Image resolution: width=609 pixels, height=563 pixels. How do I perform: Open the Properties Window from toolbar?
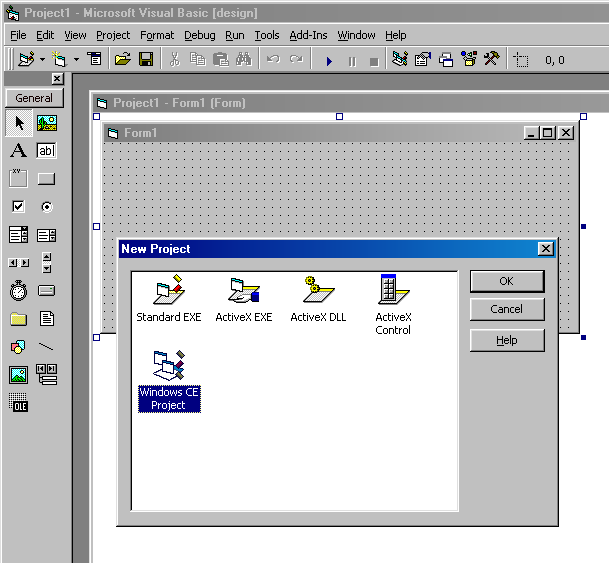(423, 59)
